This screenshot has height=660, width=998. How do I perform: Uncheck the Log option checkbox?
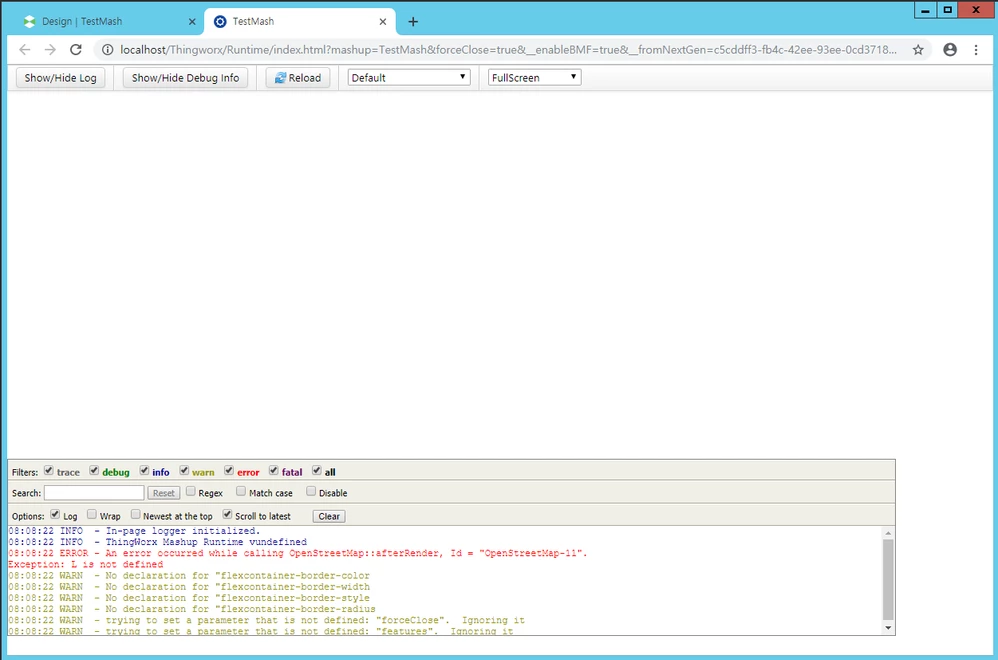(55, 514)
